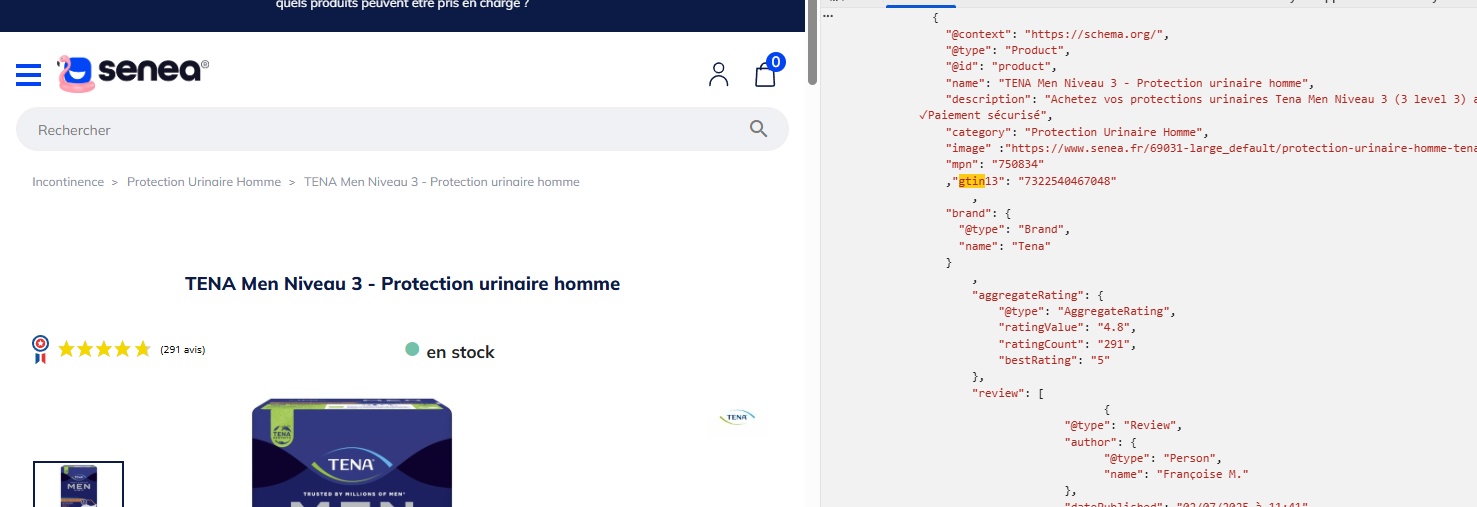Click the current product breadcrumb text
The height and width of the screenshot is (507, 1477).
pos(442,182)
